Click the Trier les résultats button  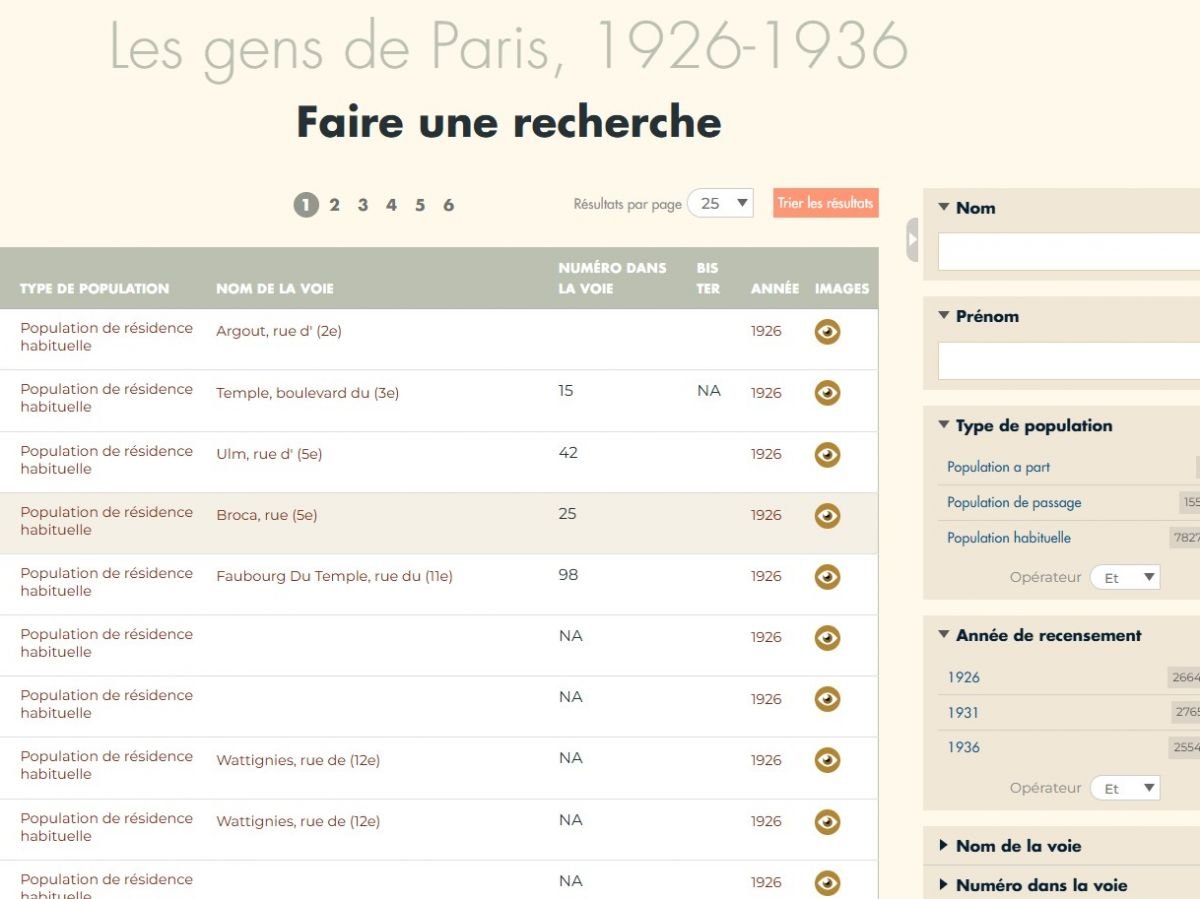tap(825, 203)
